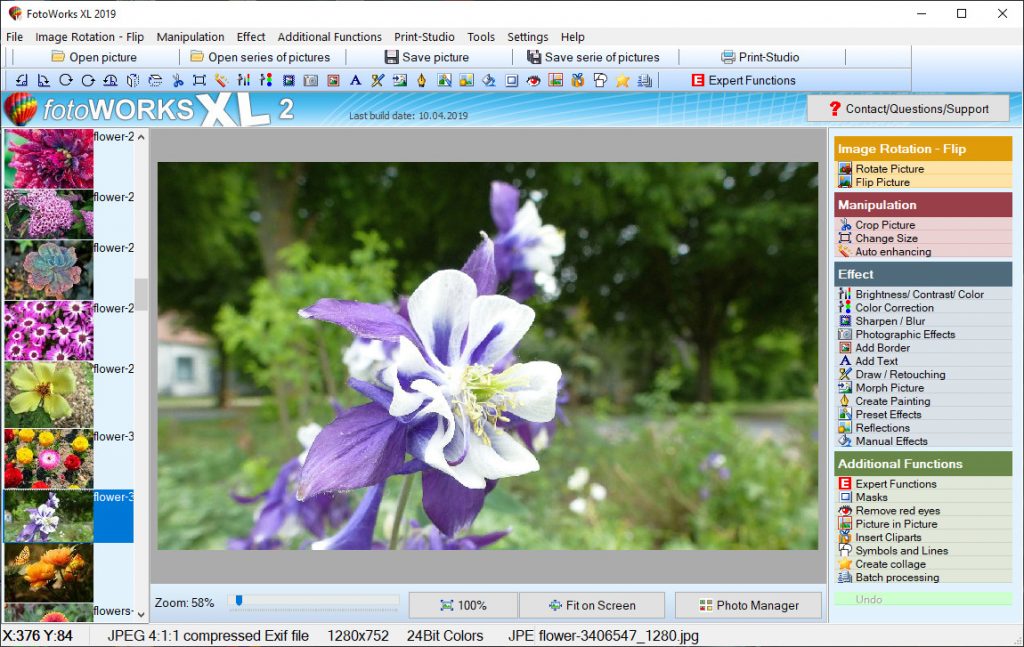The width and height of the screenshot is (1024, 647).
Task: Select the yellow star clipart icon
Action: tap(622, 80)
